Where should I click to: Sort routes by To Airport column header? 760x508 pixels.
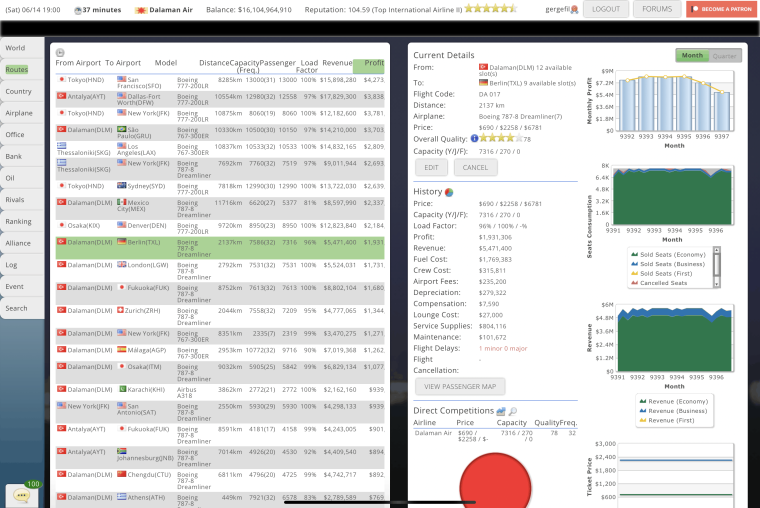123,63
